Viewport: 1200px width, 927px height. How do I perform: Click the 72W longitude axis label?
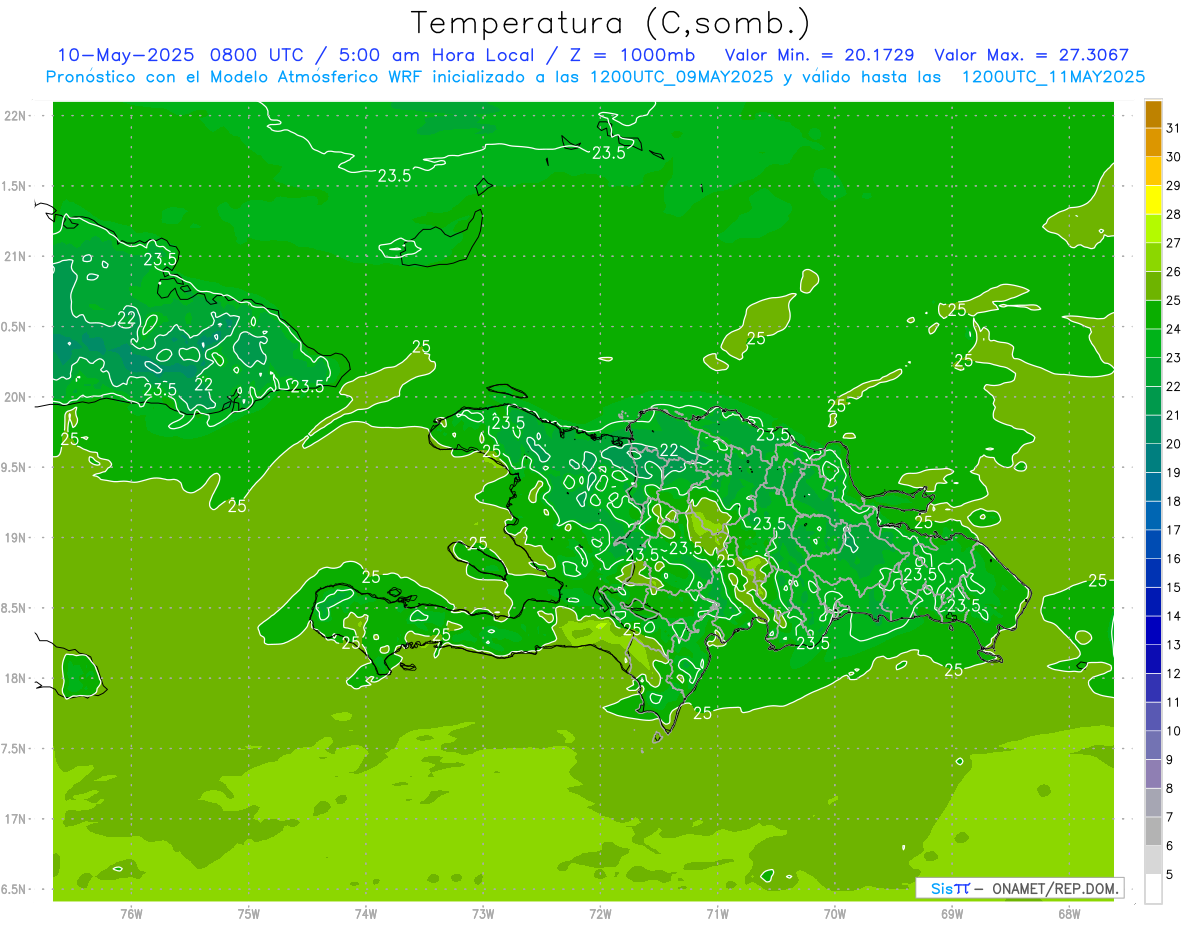pos(600,914)
